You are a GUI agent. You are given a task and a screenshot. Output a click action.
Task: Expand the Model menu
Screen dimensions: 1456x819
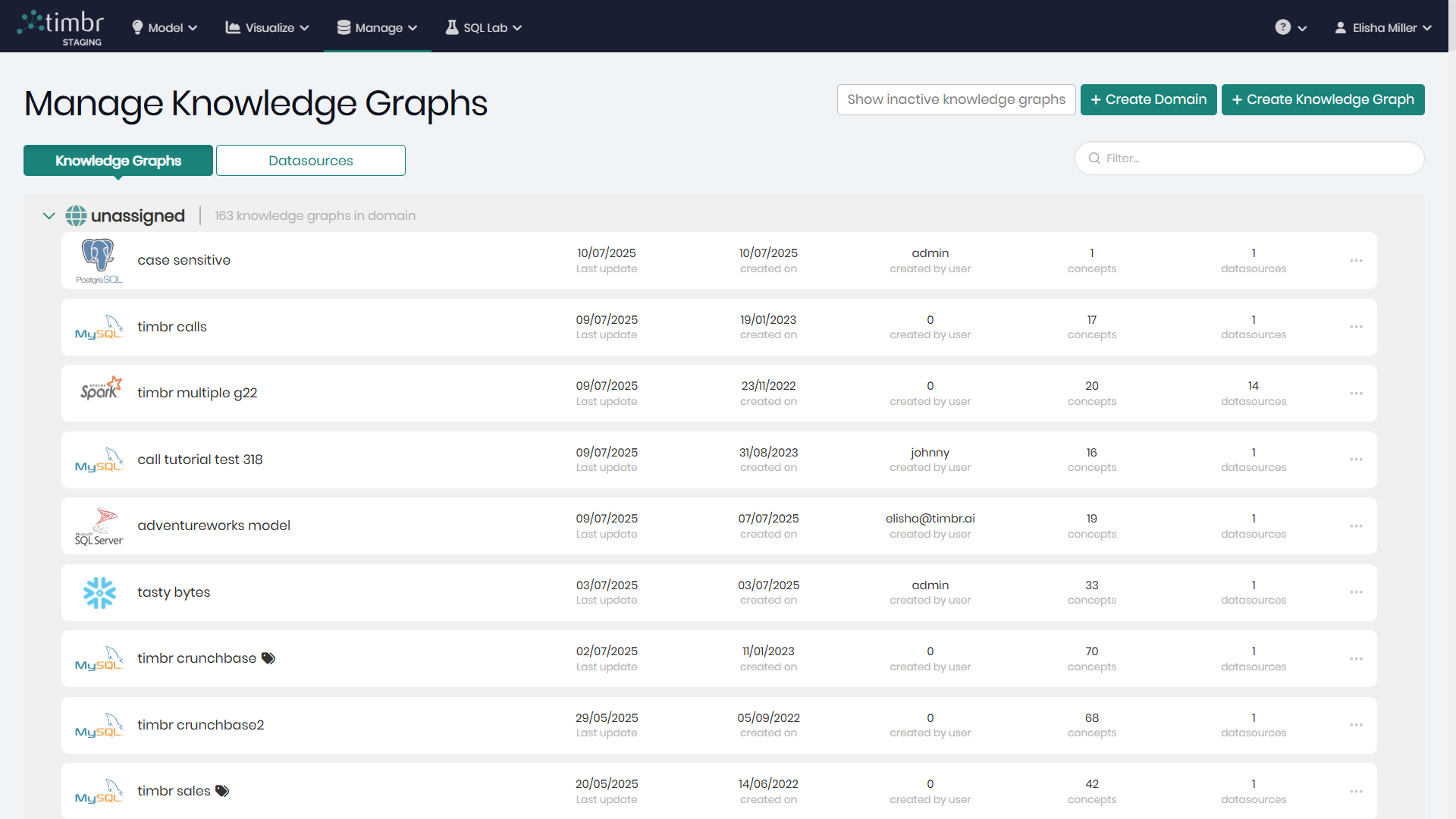[164, 27]
